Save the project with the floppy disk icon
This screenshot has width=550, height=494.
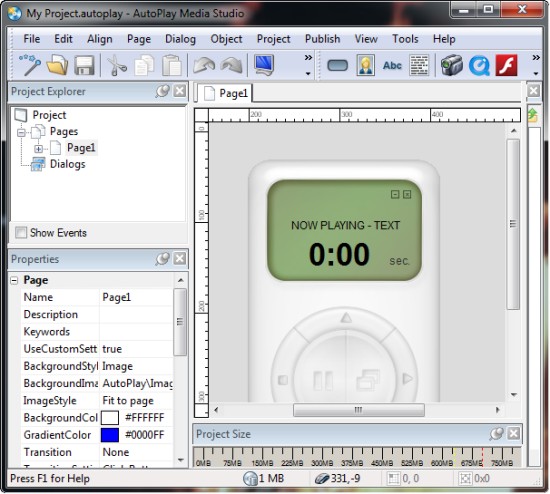[85, 65]
